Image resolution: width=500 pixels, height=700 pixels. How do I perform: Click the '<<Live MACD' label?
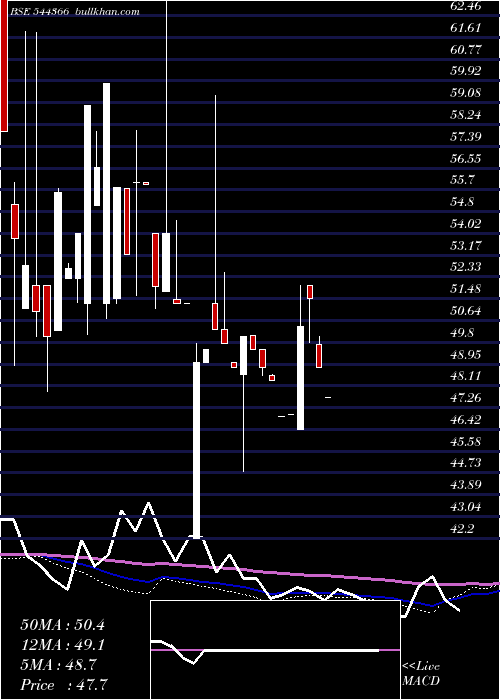(421, 674)
